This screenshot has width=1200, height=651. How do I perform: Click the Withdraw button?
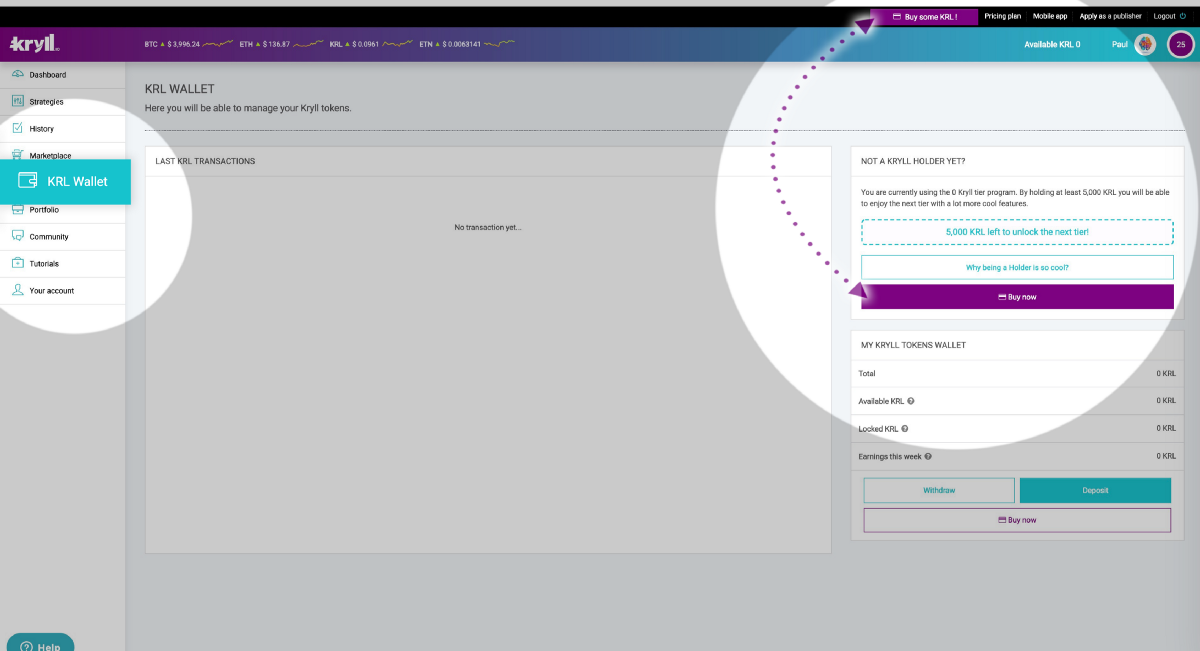(939, 490)
